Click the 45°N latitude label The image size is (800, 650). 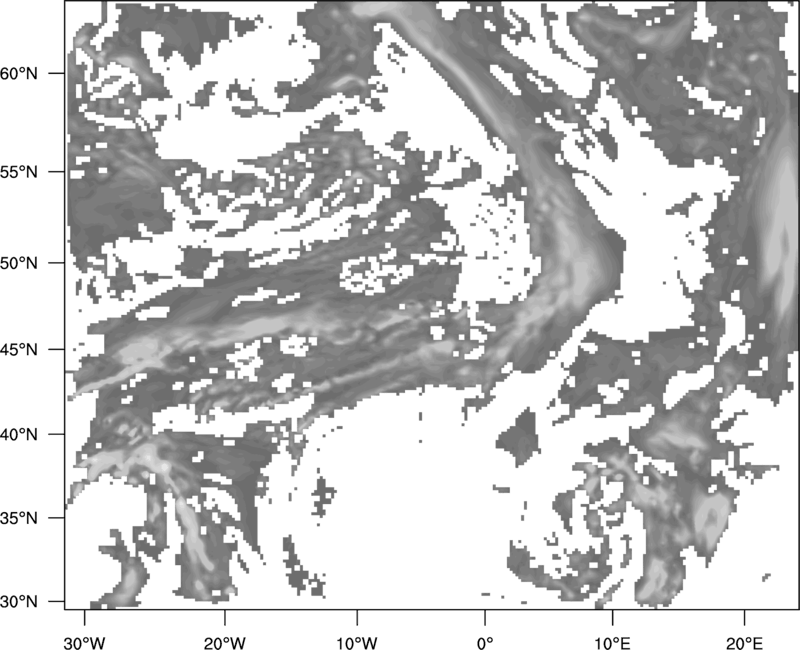pos(19,349)
